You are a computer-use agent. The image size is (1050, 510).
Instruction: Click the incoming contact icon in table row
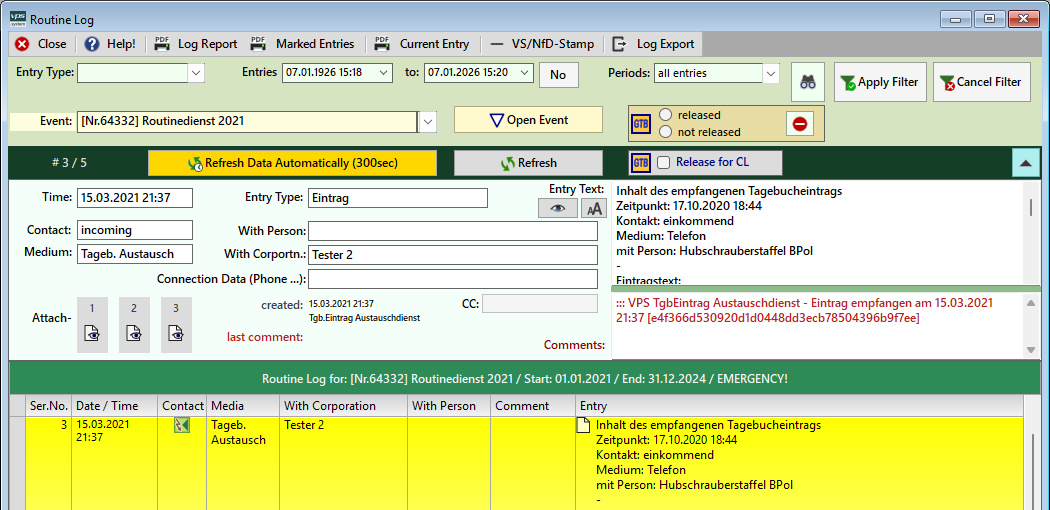(181, 426)
